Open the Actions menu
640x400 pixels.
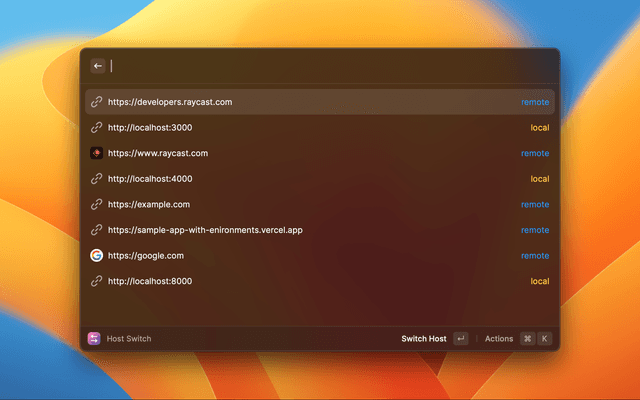(498, 339)
